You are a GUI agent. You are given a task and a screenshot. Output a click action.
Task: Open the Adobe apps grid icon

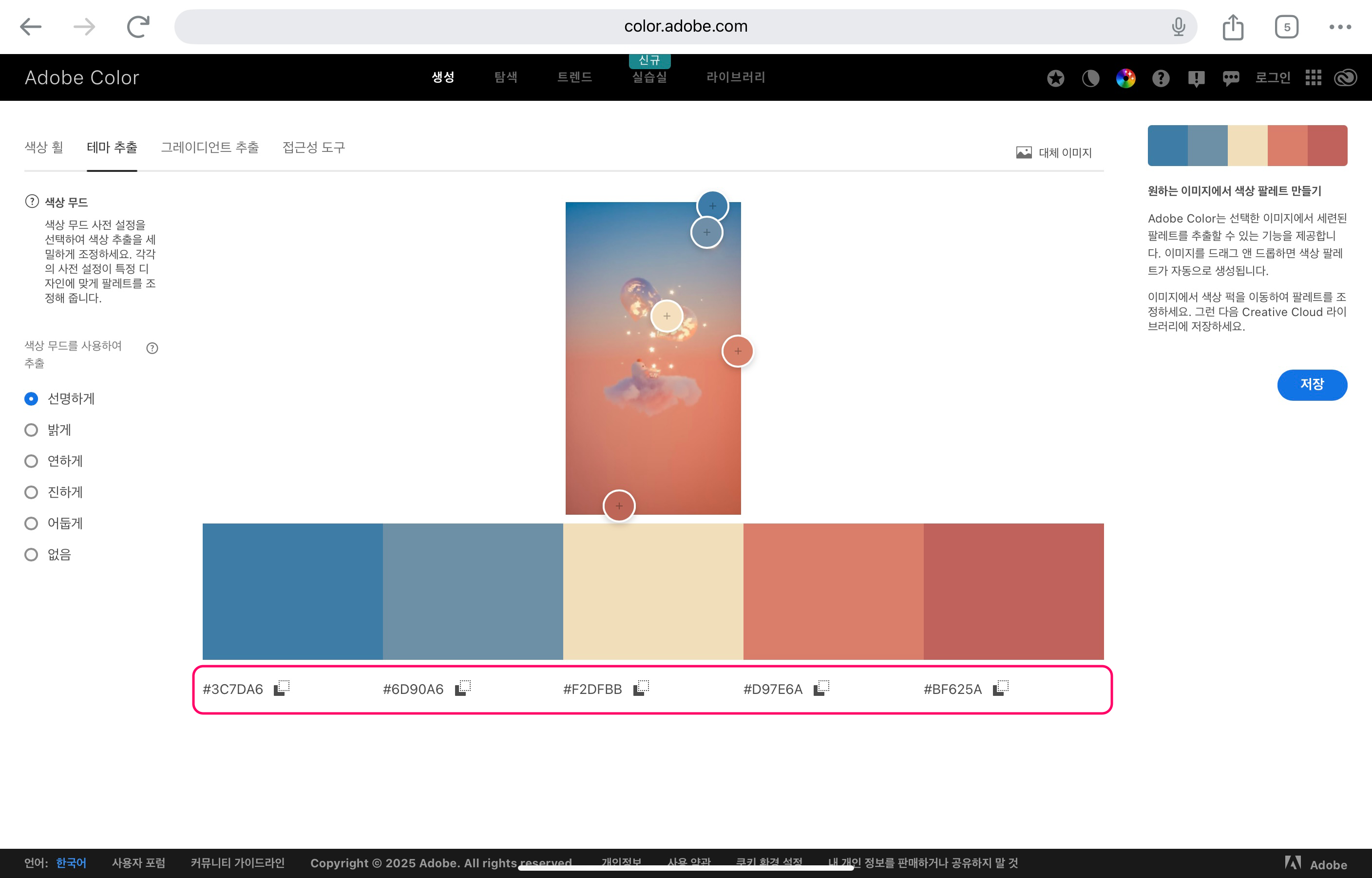[1313, 78]
